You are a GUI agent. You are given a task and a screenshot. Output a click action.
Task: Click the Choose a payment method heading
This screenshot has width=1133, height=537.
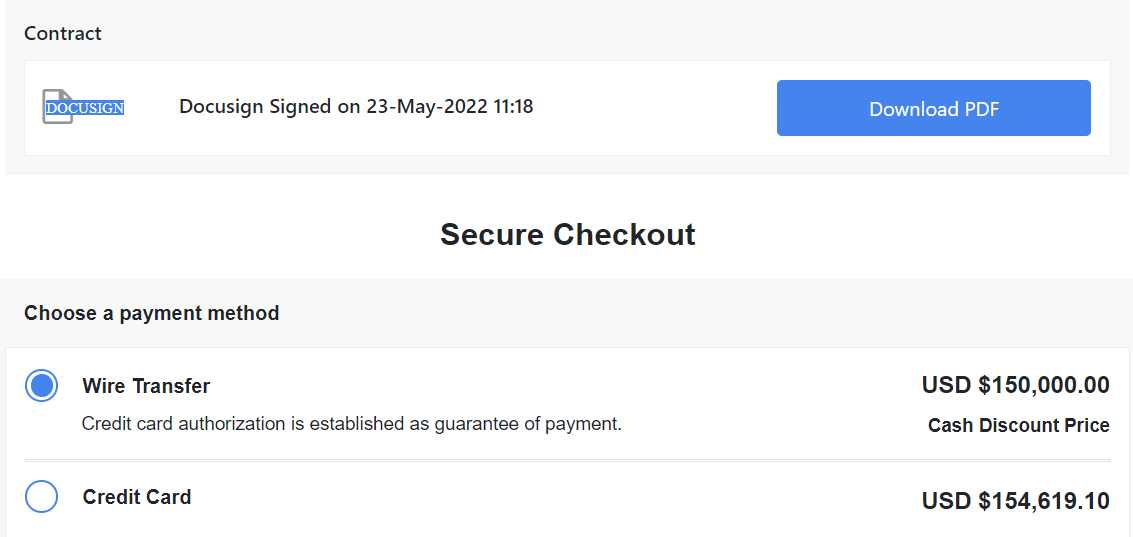151,313
